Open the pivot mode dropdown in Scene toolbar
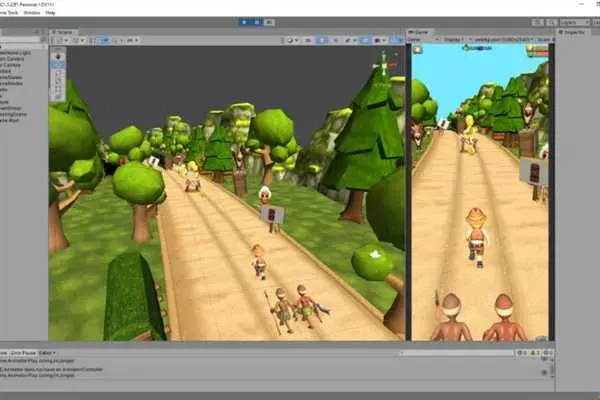 pyautogui.click(x=61, y=40)
